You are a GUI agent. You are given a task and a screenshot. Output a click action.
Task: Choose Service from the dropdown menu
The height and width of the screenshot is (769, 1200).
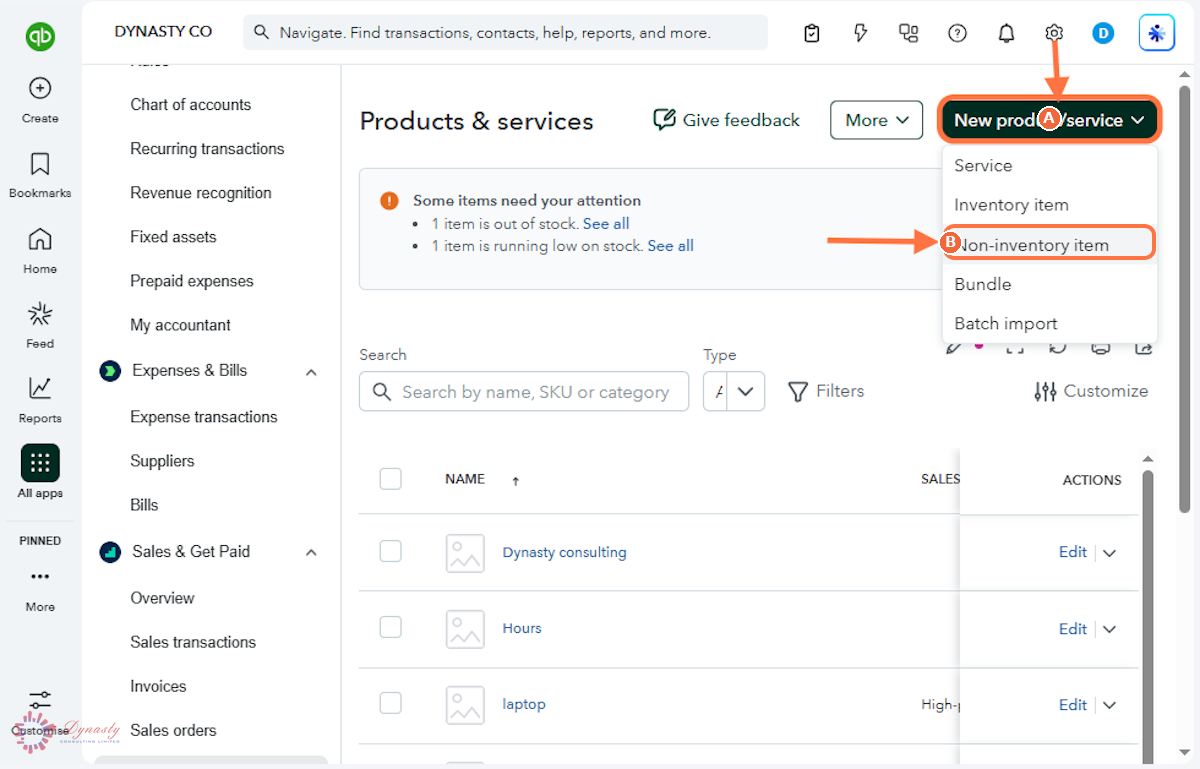coord(1050,166)
